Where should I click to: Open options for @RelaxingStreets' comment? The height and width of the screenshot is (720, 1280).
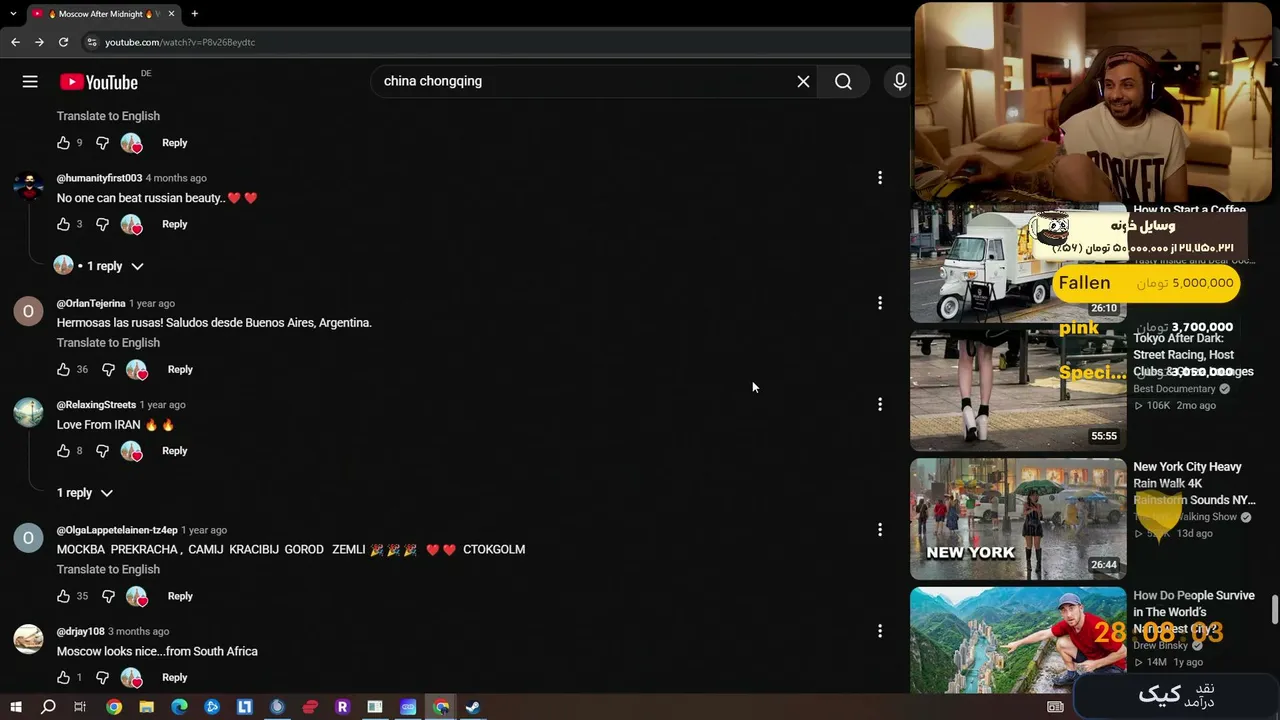click(x=880, y=405)
